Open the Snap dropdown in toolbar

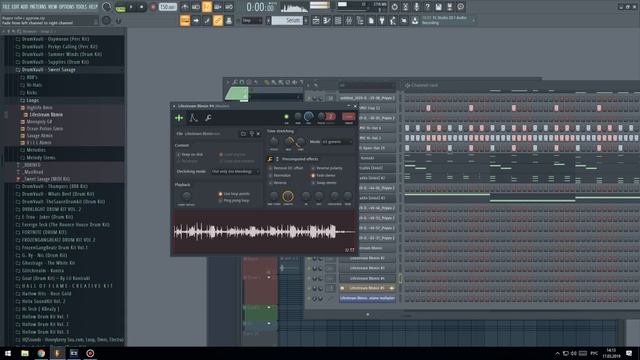coord(251,20)
